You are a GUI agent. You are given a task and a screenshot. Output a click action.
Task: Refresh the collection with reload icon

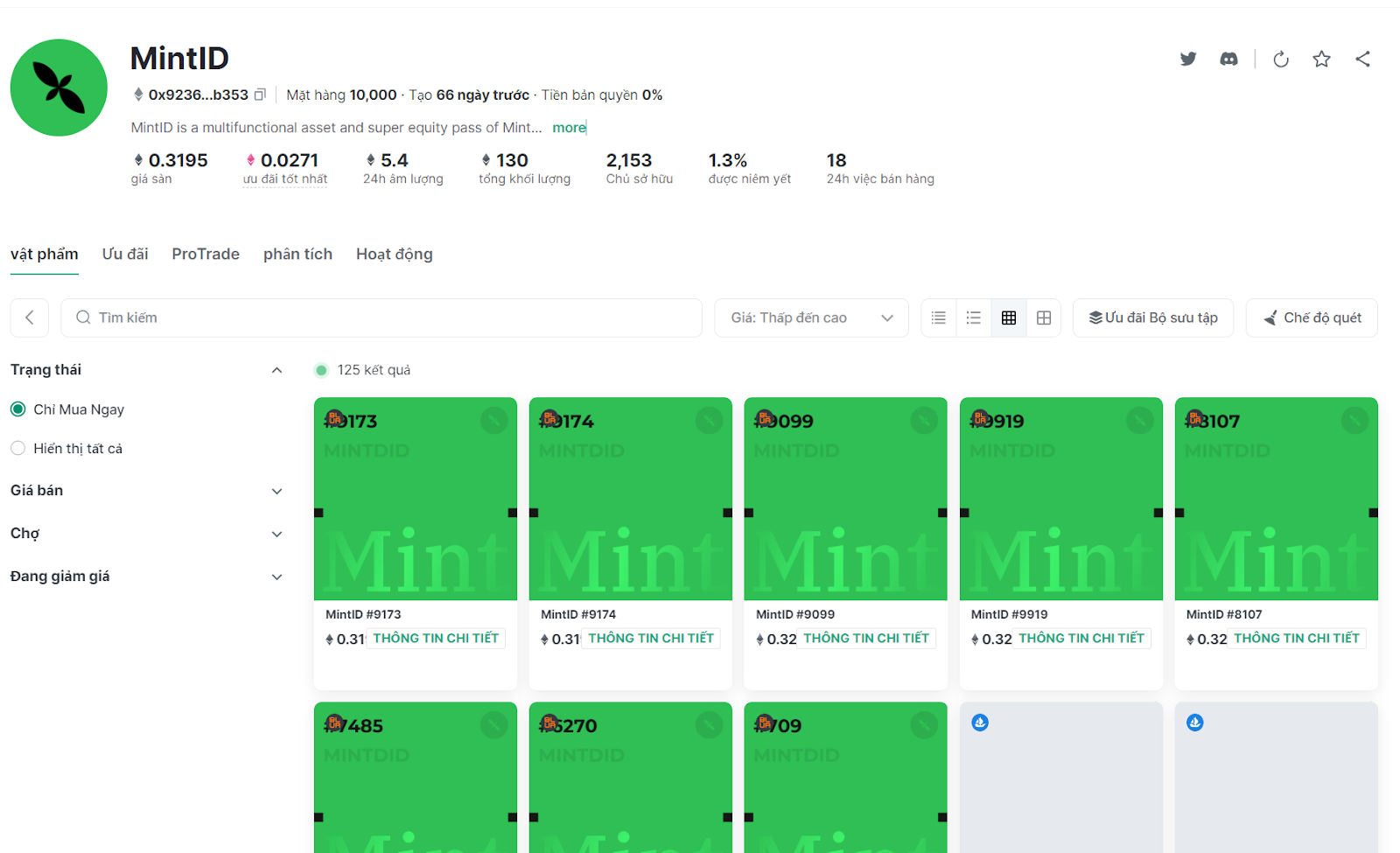click(x=1281, y=59)
